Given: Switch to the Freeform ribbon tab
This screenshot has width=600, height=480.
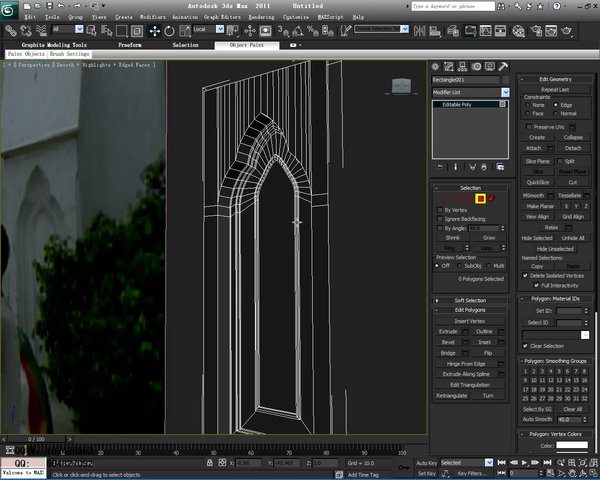Looking at the screenshot, I should click(x=130, y=45).
